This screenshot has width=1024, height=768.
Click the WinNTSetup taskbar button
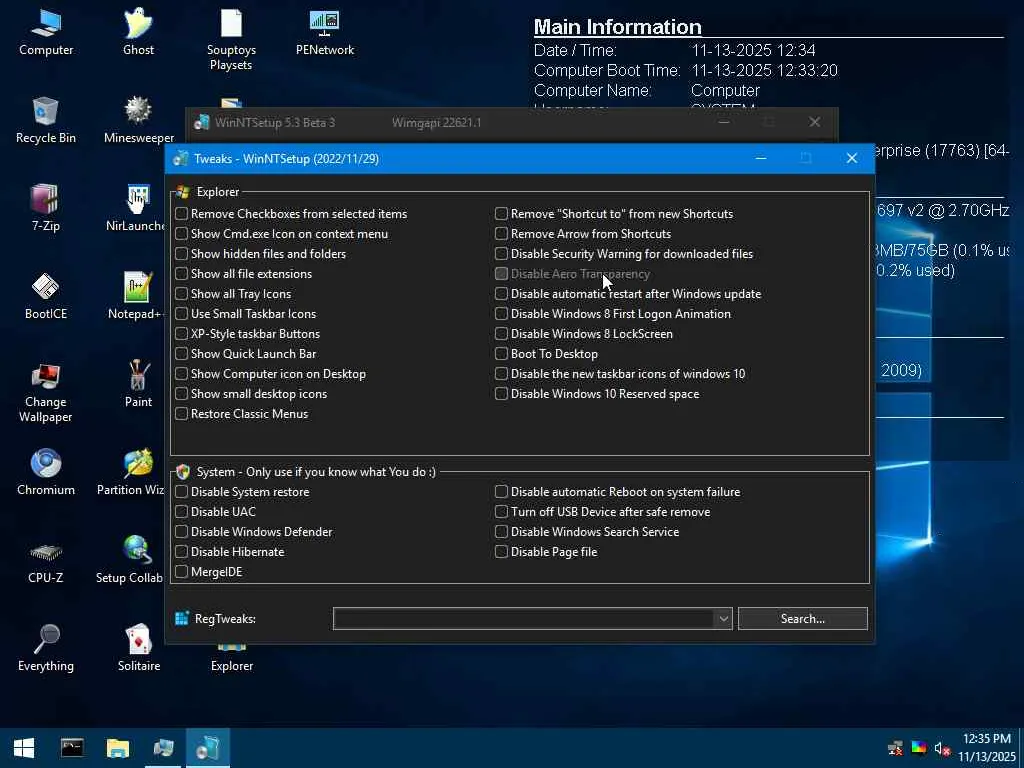coord(208,748)
